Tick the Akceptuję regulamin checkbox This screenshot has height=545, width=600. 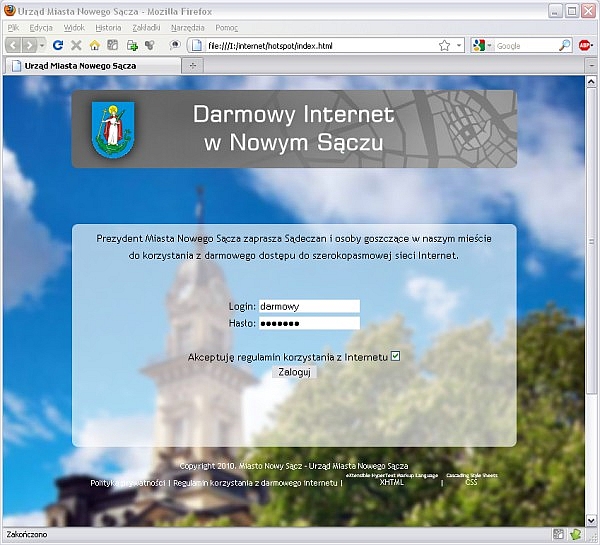point(395,356)
